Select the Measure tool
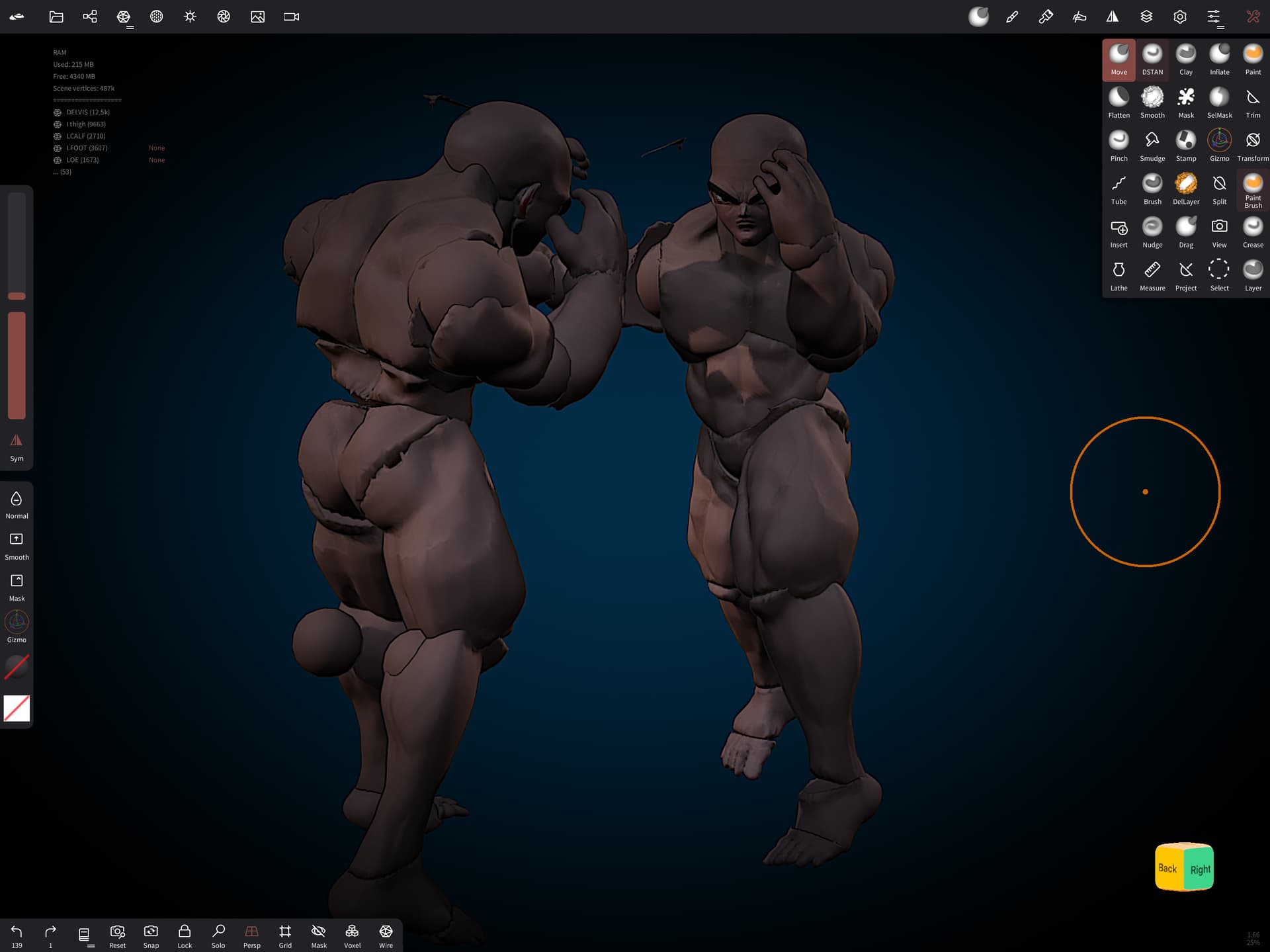 click(1152, 275)
